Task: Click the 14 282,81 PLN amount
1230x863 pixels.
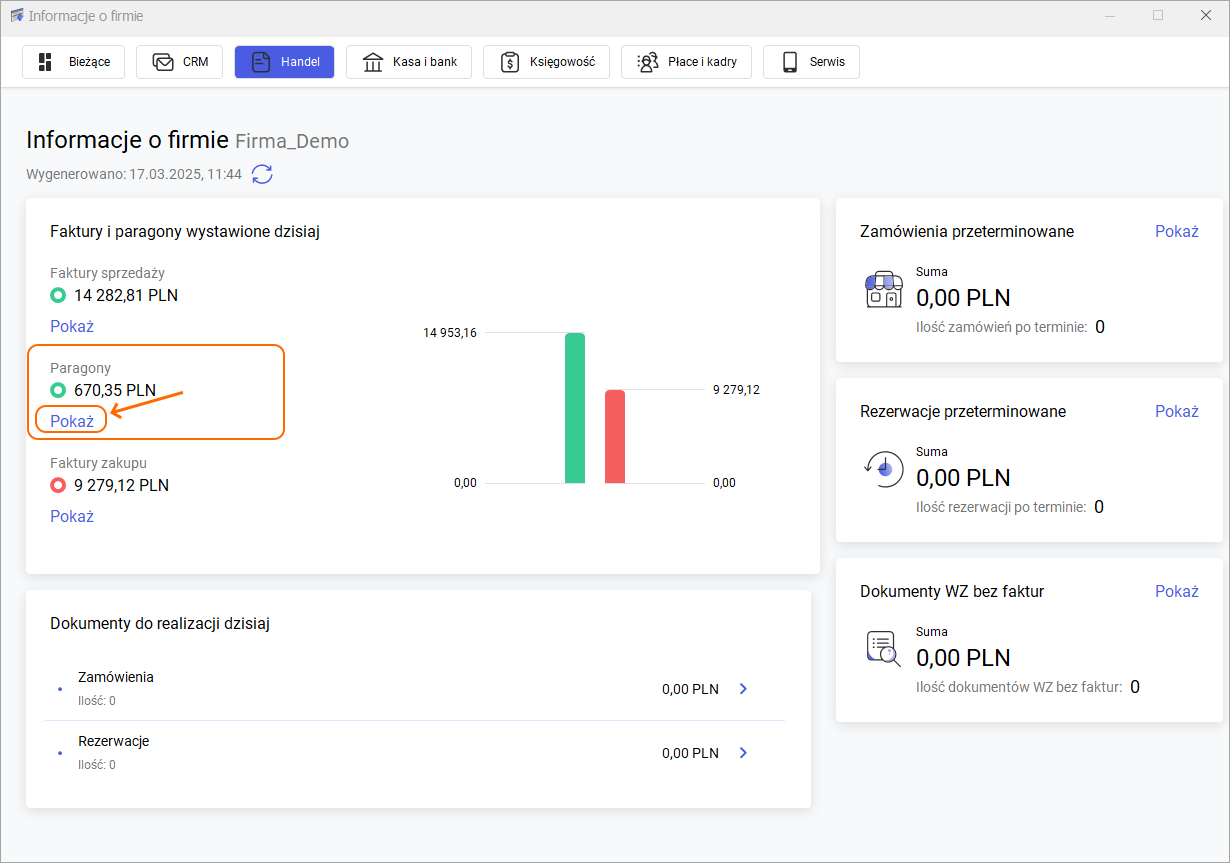Action: click(126, 295)
